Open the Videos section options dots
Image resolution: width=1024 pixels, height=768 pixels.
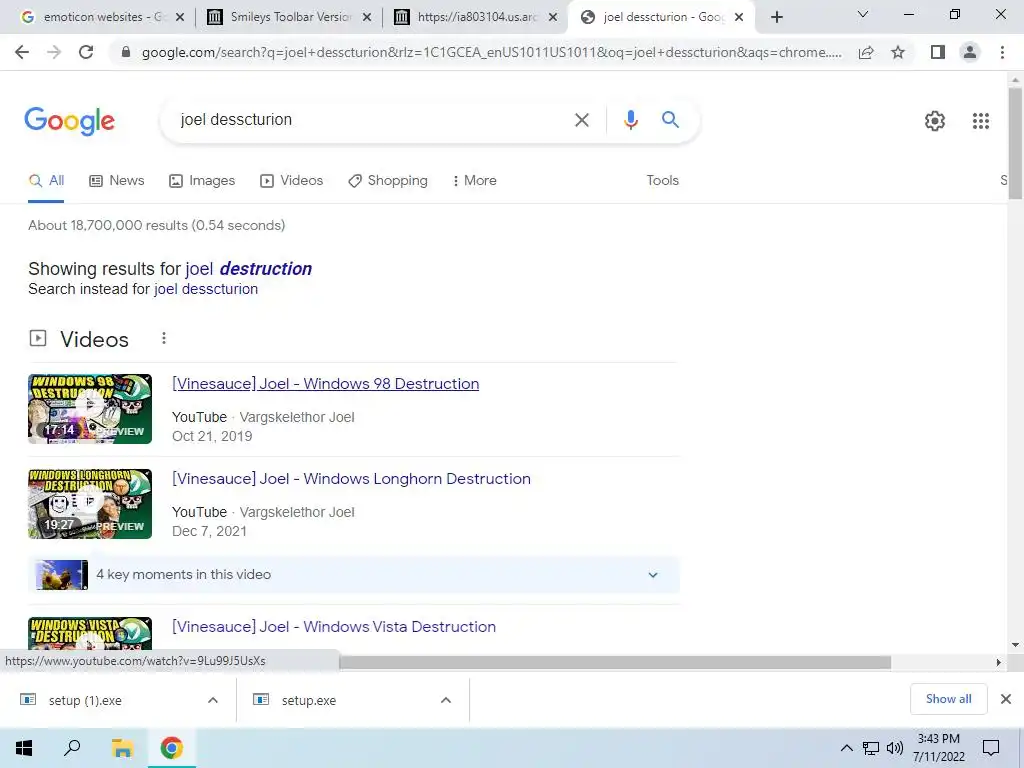pos(164,338)
